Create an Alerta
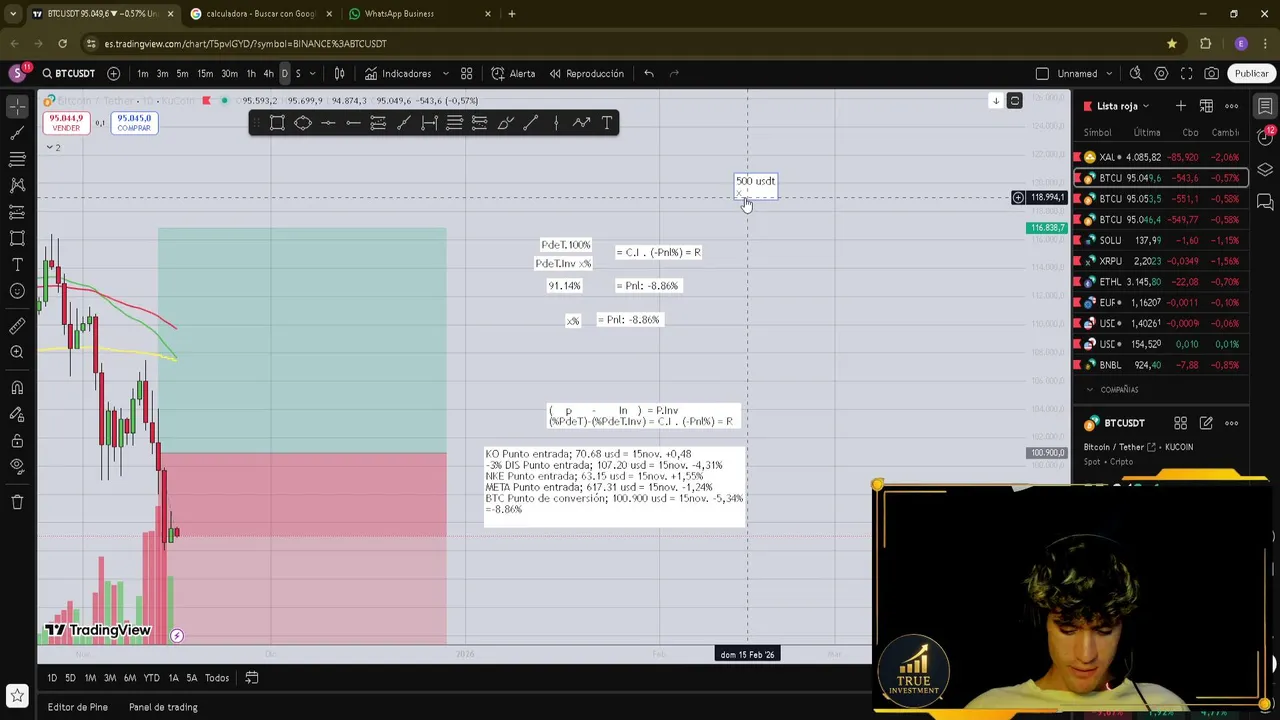 [x=513, y=73]
